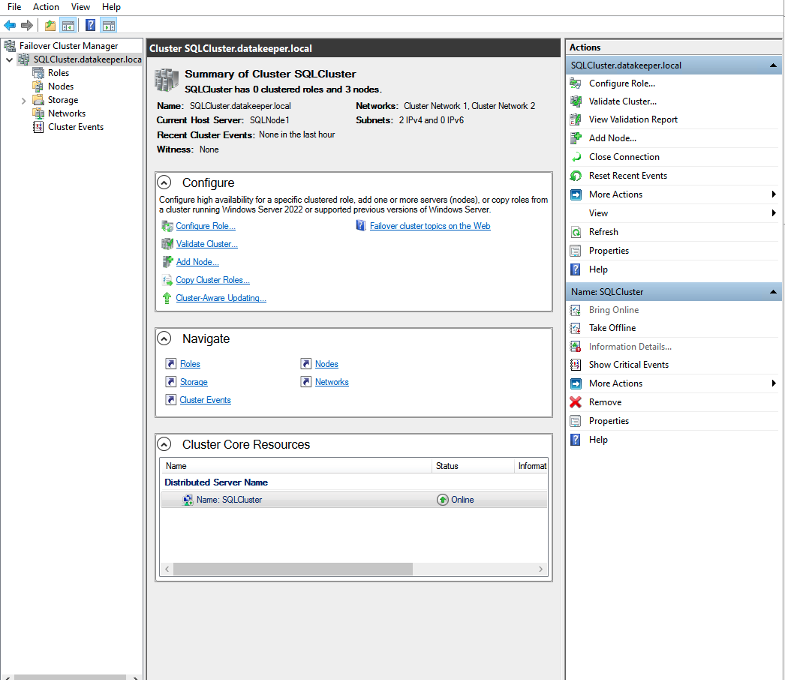Open Failover cluster topics on the Web

click(430, 226)
